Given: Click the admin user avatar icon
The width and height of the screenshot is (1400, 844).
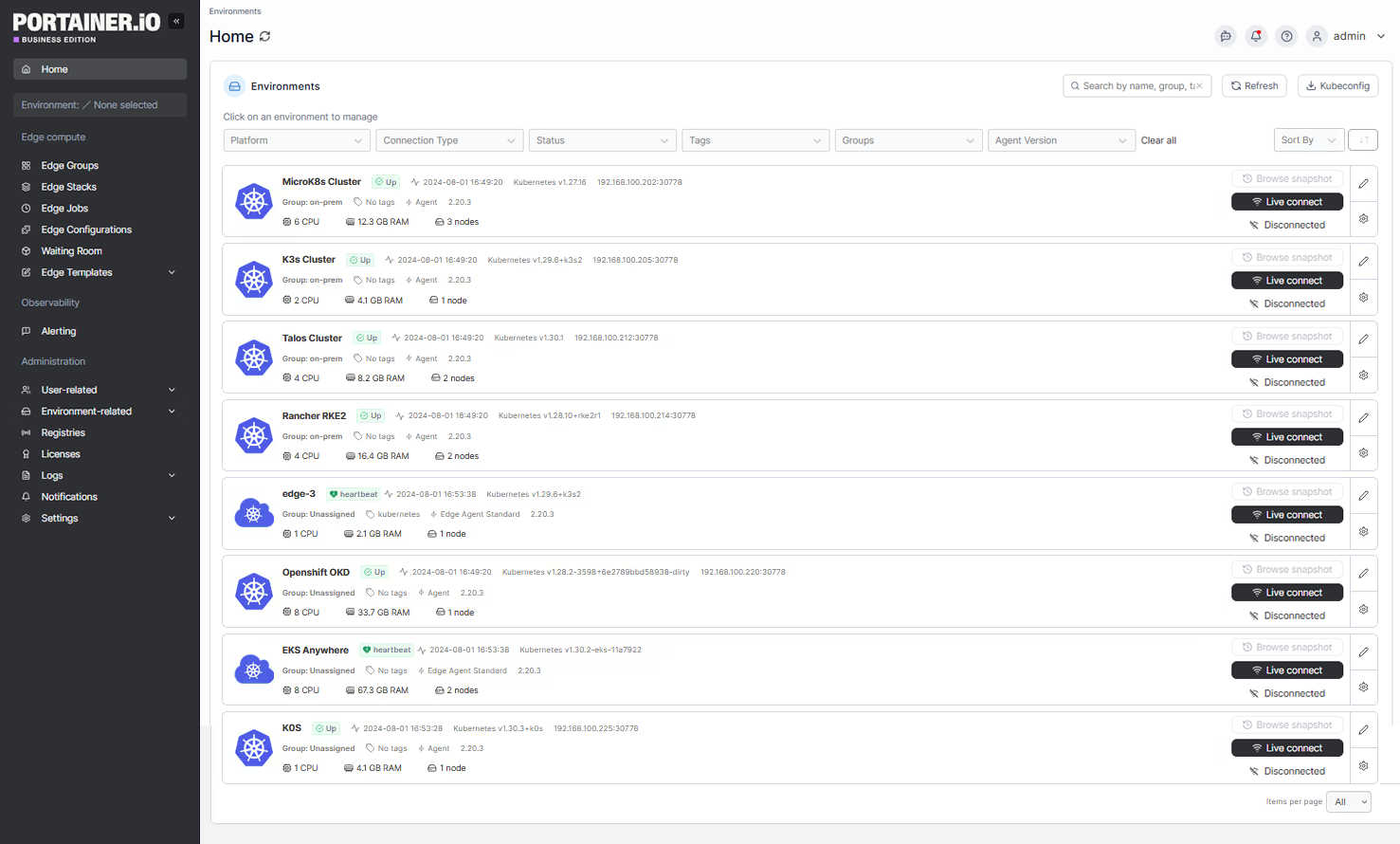Looking at the screenshot, I should click(x=1317, y=36).
